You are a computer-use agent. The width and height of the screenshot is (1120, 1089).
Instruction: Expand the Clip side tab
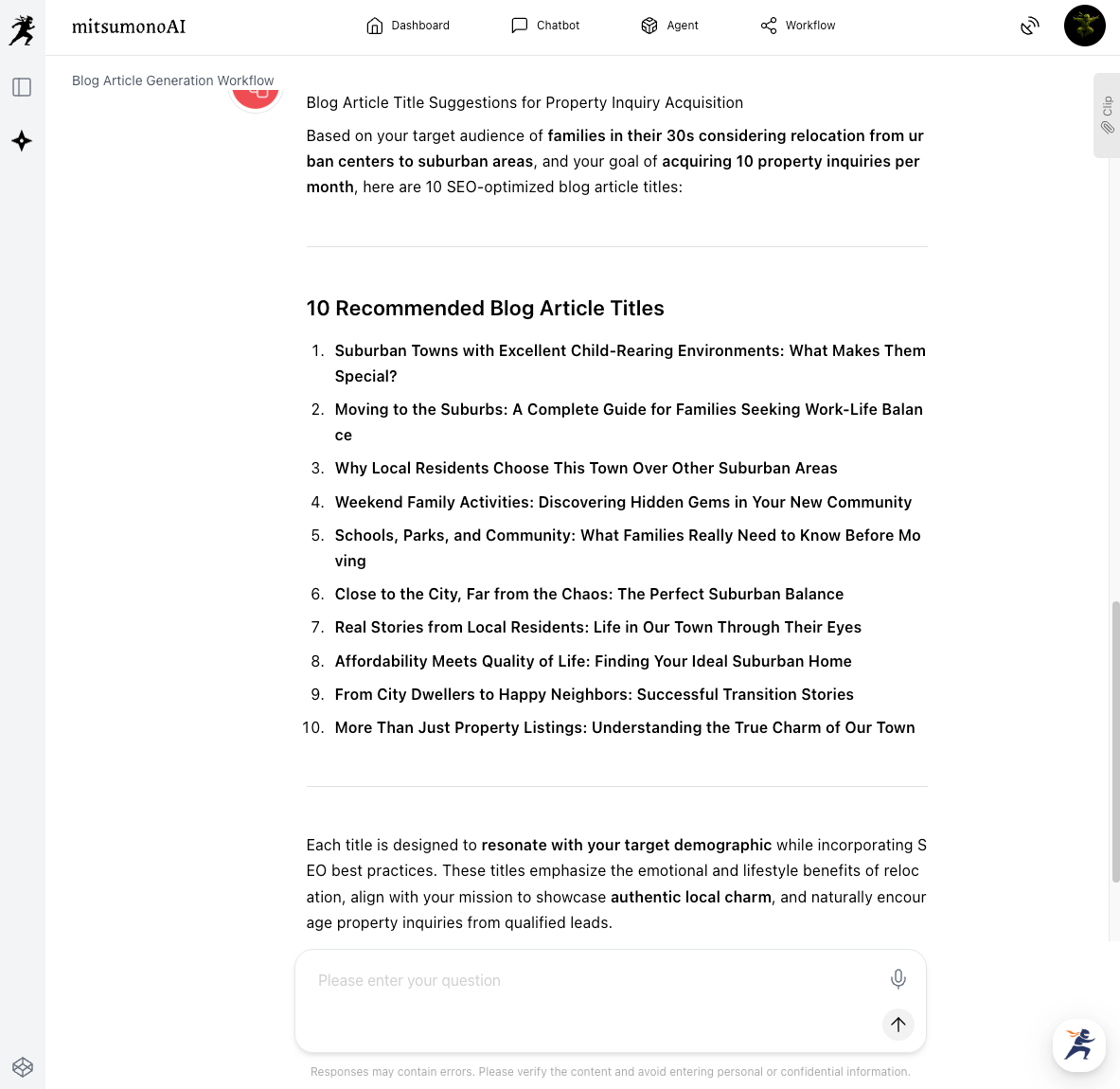[1106, 116]
